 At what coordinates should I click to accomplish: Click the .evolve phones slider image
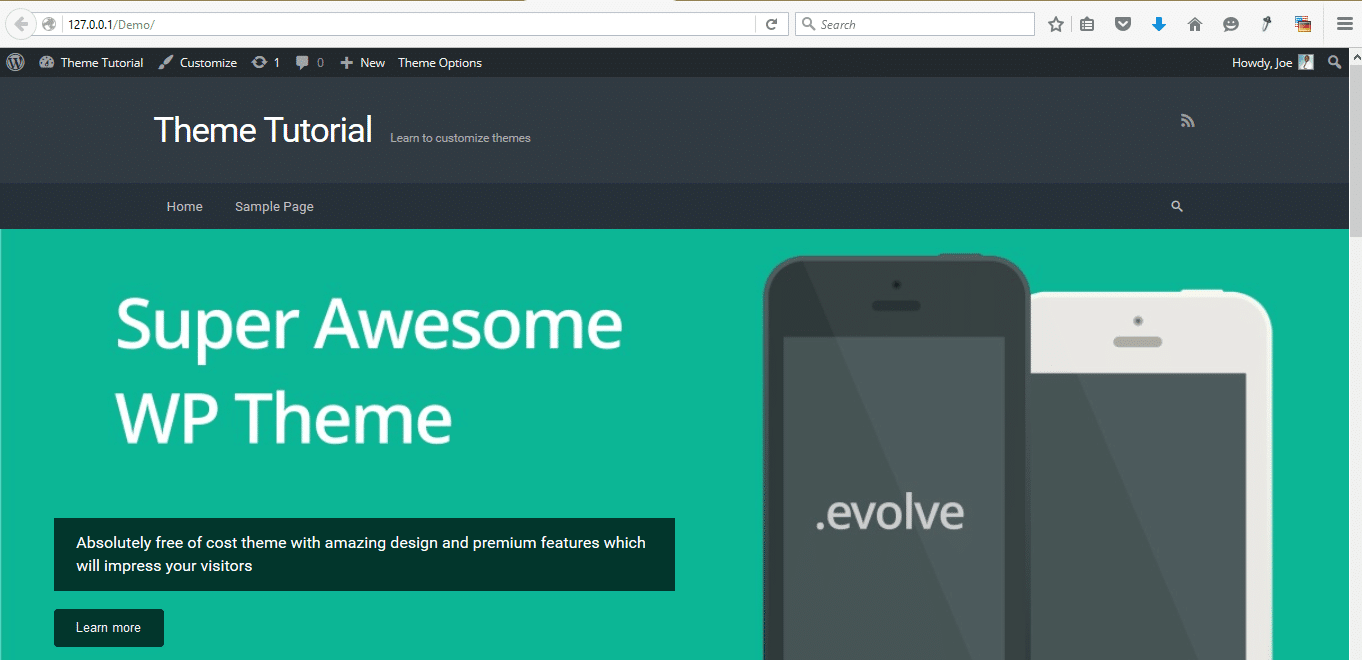coord(1017,457)
